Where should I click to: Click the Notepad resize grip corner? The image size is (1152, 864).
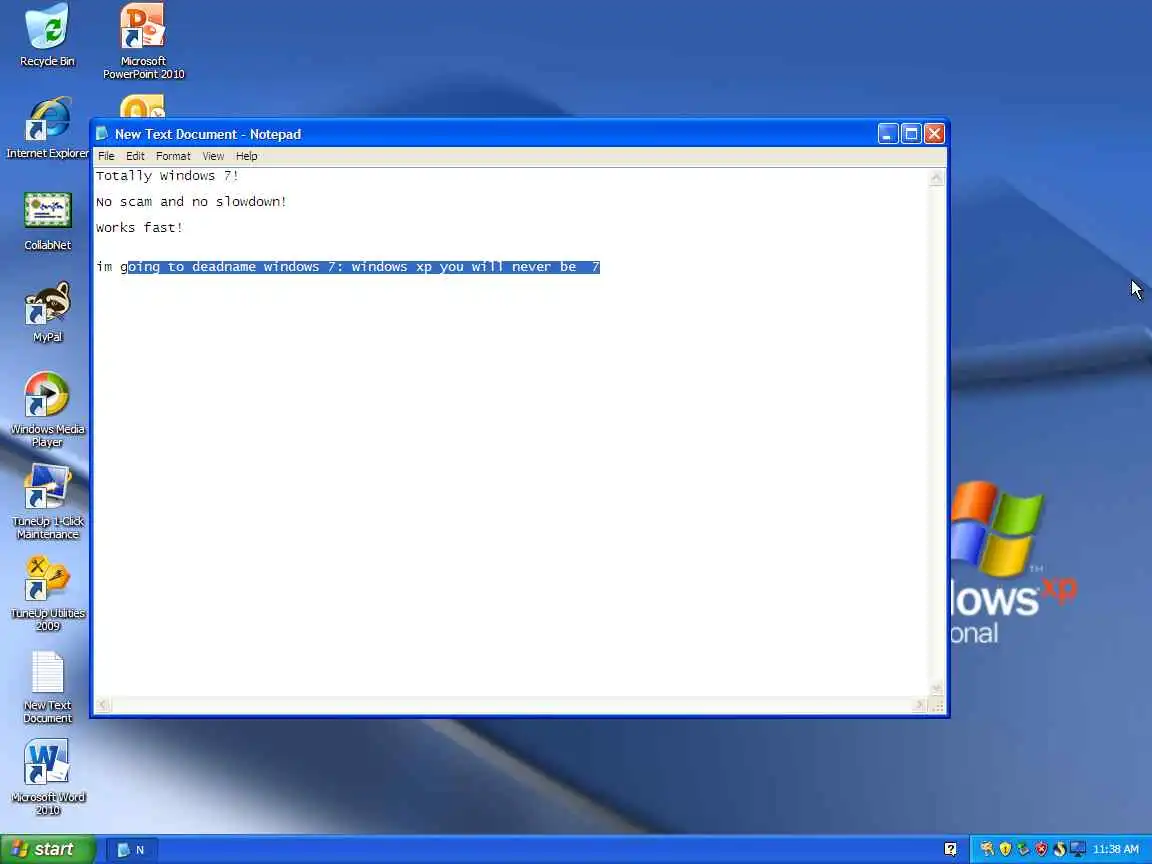(x=937, y=706)
